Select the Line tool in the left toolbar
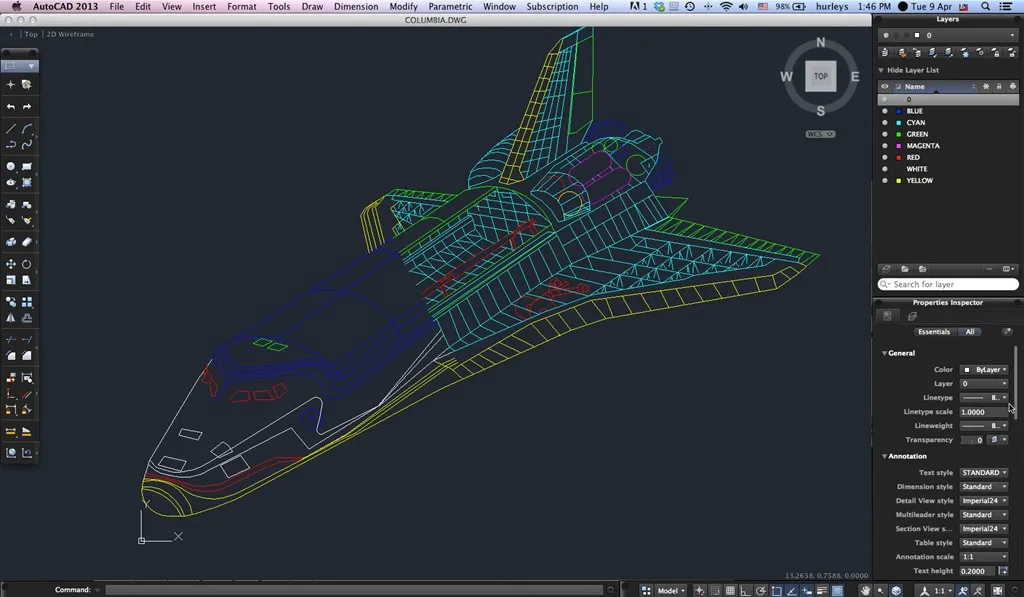Image resolution: width=1024 pixels, height=597 pixels. pos(9,128)
